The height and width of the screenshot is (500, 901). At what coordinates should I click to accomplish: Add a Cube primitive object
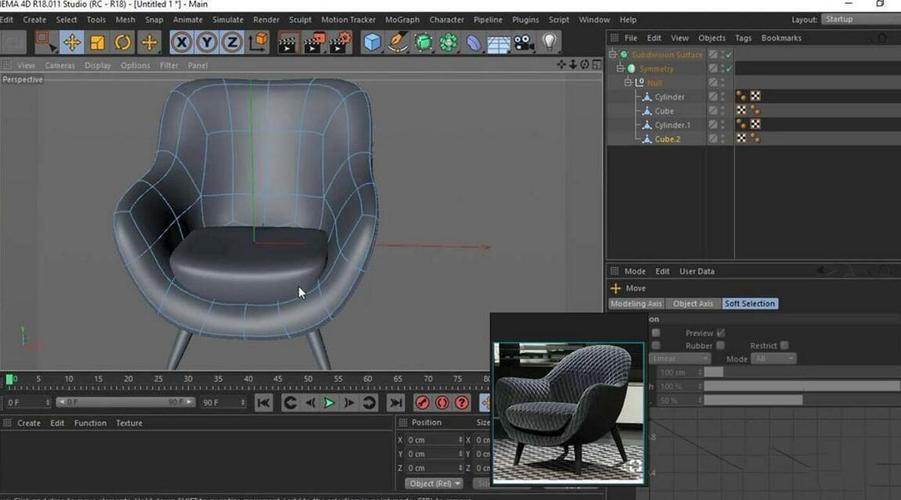point(372,42)
